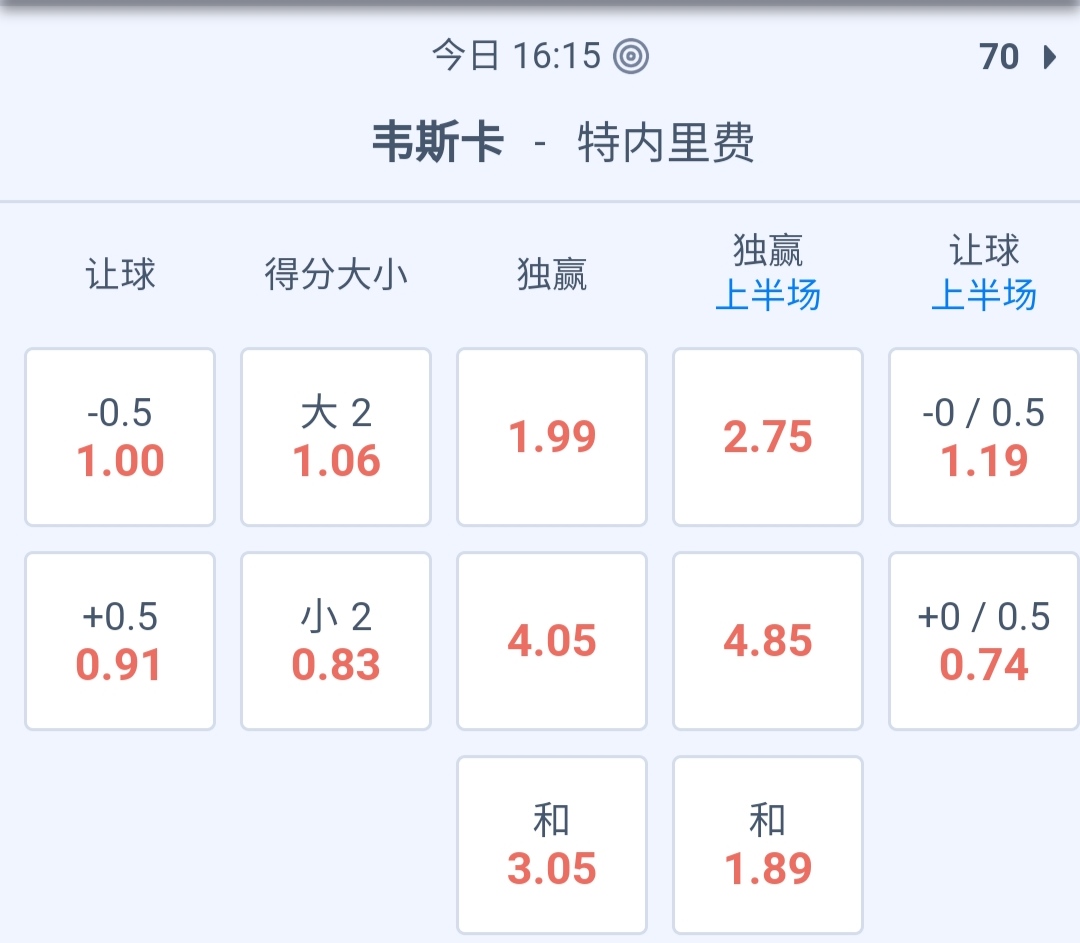
Task: Tap the full-time 独赢 column header
Action: pos(552,273)
